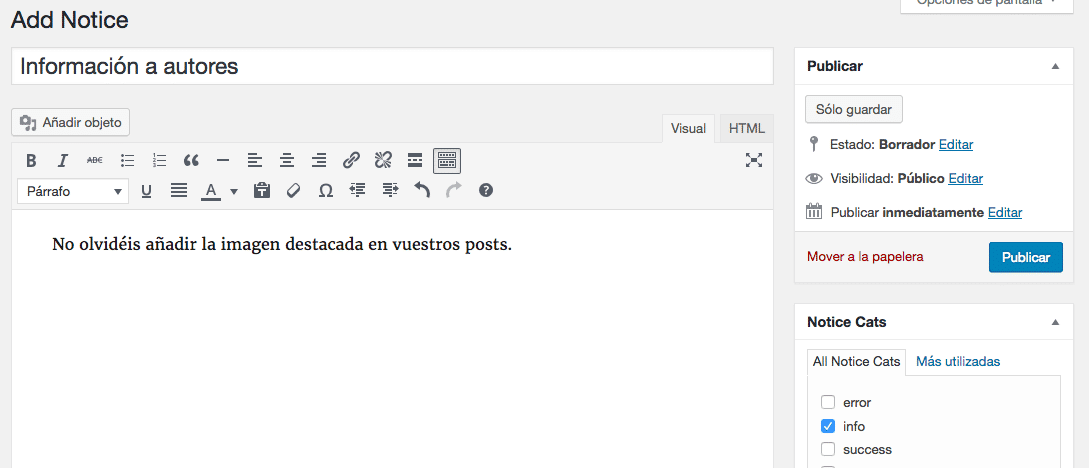The width and height of the screenshot is (1089, 468).
Task: Click the Añadir objeto media button
Action: point(71,122)
